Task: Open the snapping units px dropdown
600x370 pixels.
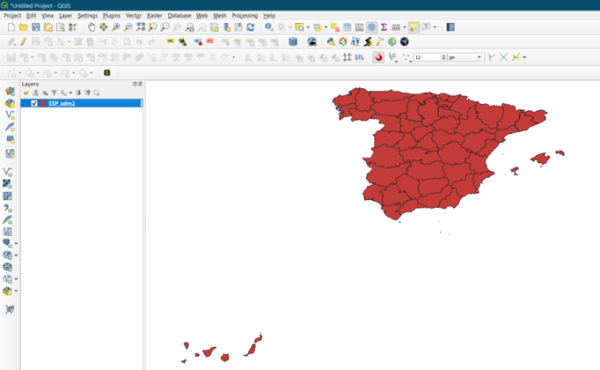Action: (466, 57)
